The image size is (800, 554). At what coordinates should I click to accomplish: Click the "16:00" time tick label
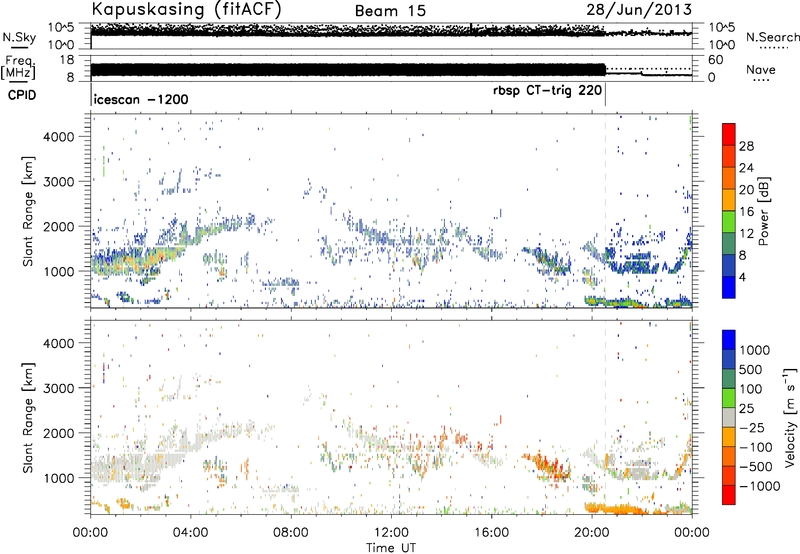491,533
